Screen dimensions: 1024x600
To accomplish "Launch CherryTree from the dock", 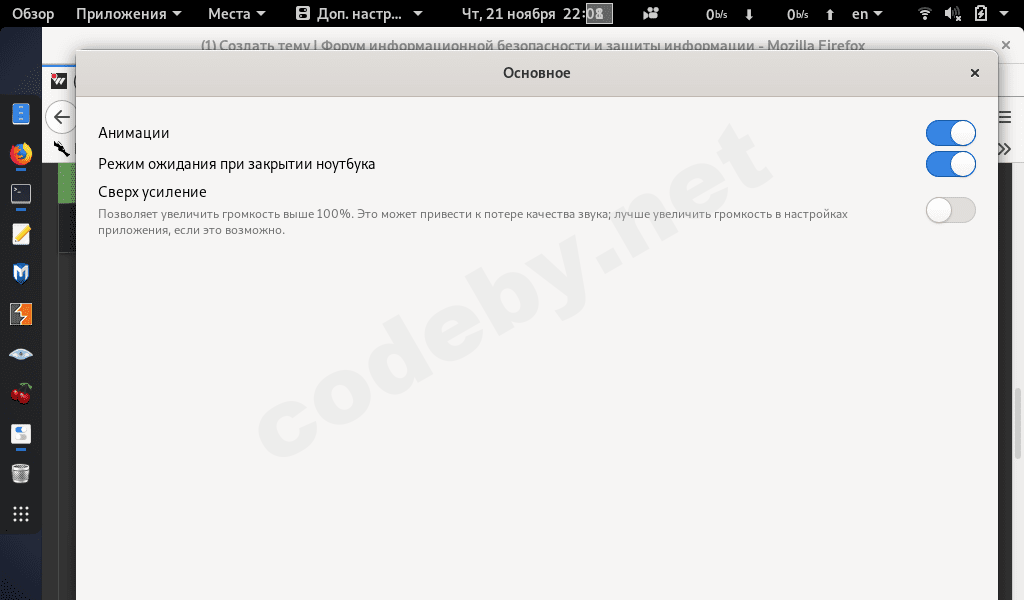I will [x=20, y=393].
